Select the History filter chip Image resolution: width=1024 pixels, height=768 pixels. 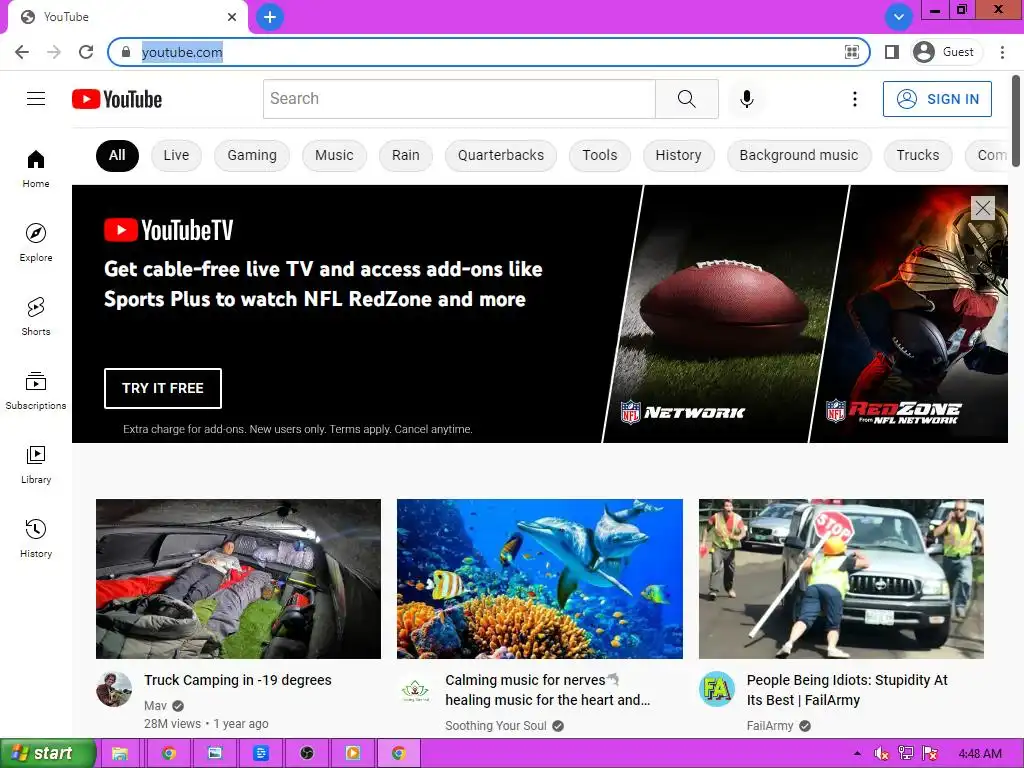[x=679, y=155]
